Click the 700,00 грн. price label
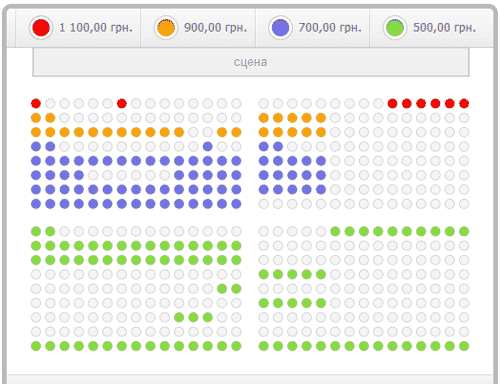Image resolution: width=500 pixels, height=384 pixels. pos(330,28)
